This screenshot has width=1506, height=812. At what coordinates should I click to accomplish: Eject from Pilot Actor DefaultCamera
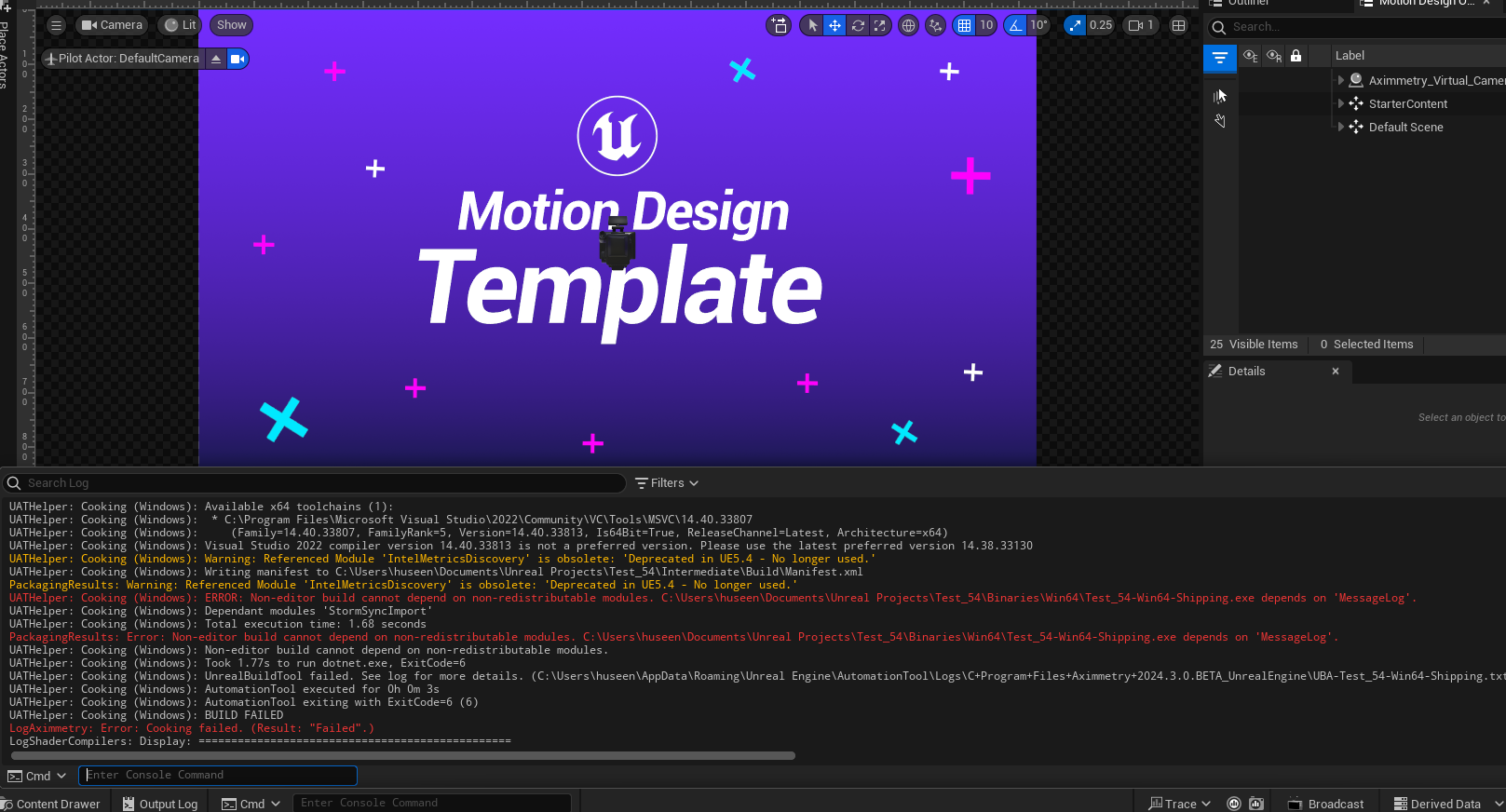[x=216, y=59]
